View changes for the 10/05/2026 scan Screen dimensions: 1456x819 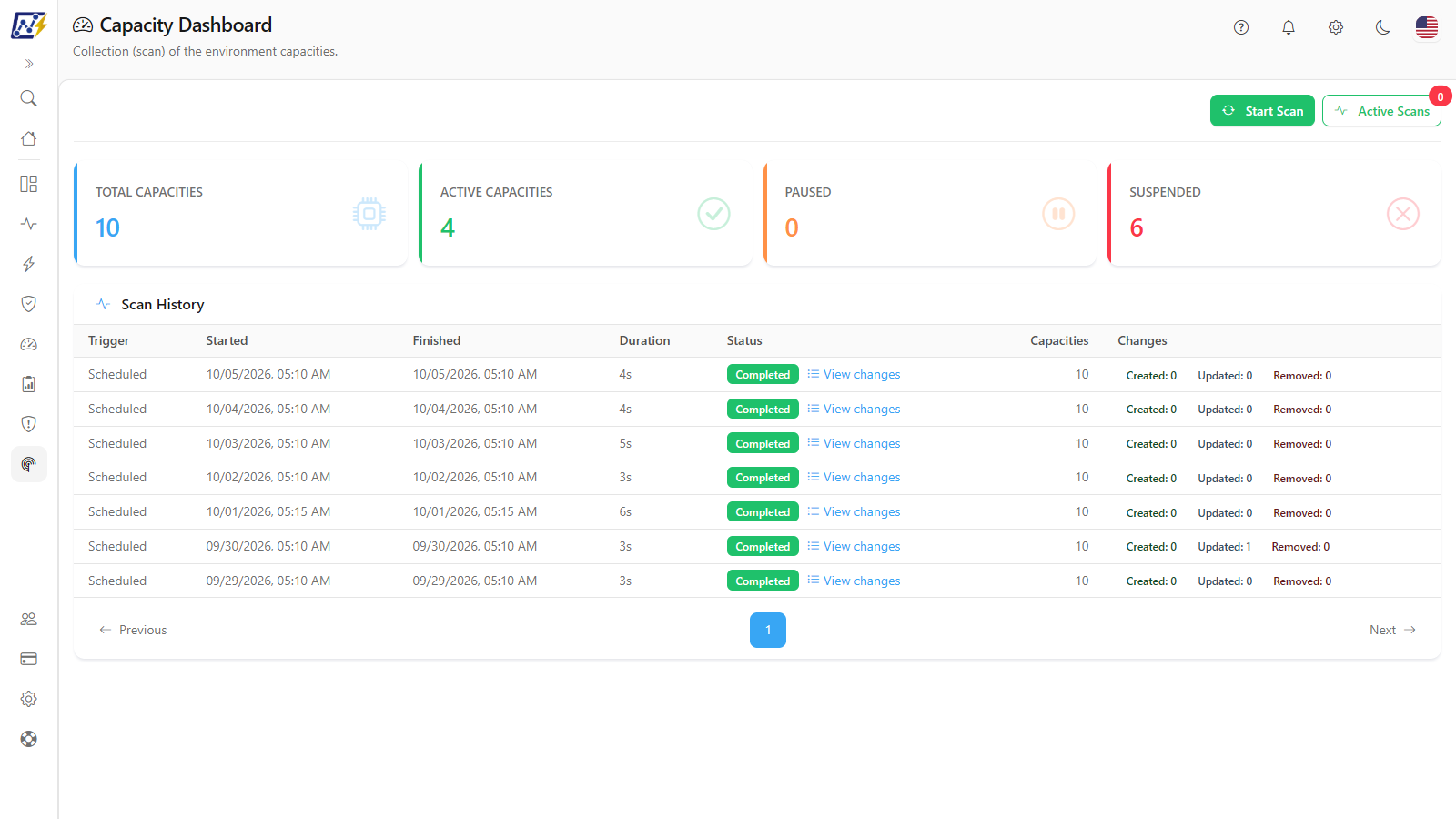coord(854,374)
